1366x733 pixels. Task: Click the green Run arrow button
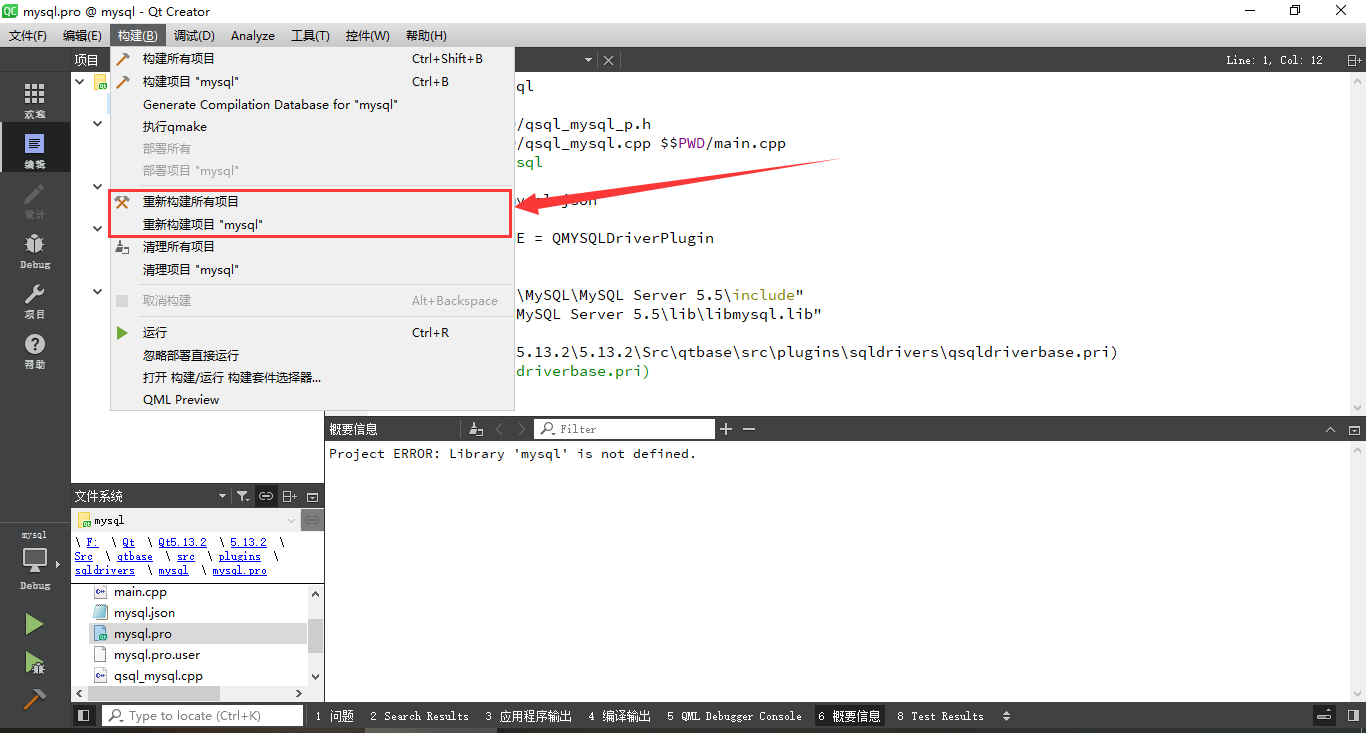click(x=34, y=623)
